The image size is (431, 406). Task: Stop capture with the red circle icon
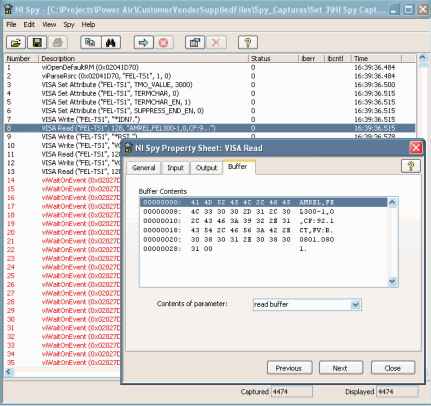[163, 43]
